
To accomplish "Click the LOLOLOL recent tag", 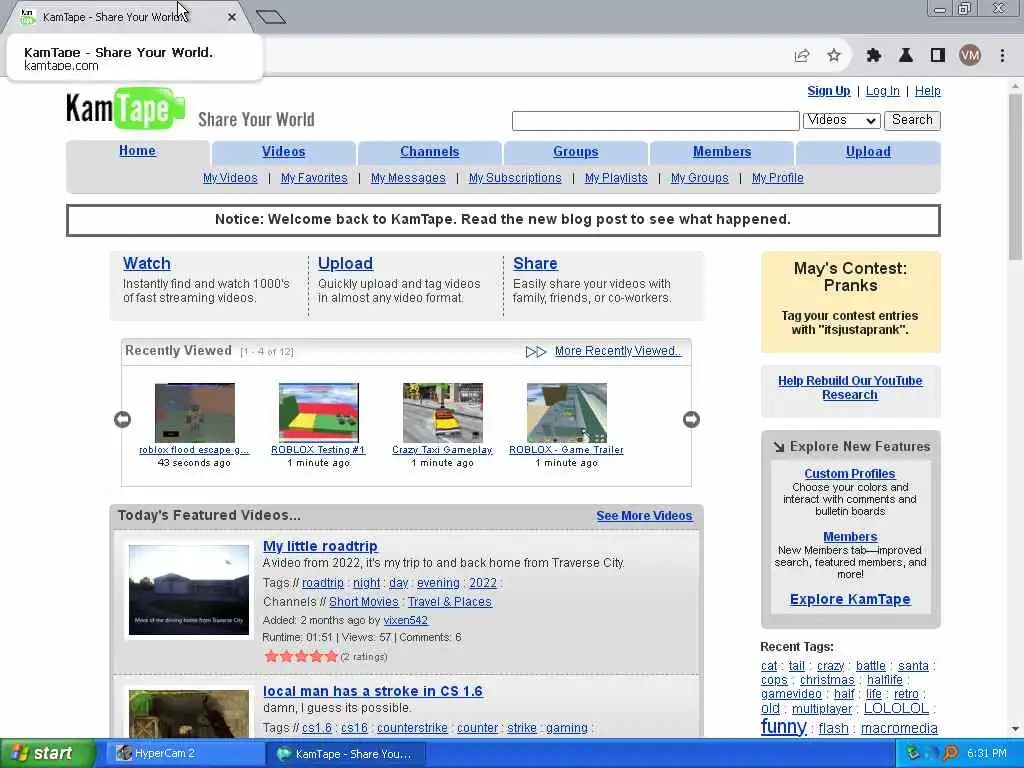I will 896,709.
